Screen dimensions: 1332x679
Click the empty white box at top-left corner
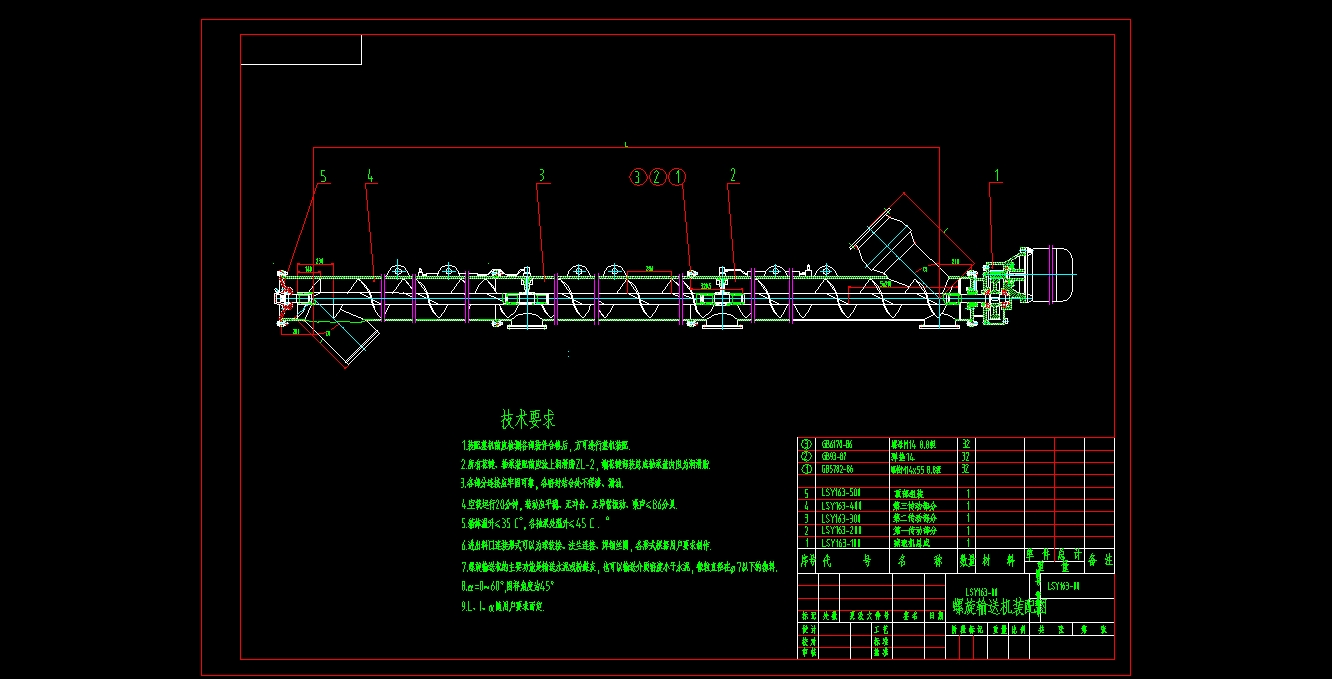301,50
